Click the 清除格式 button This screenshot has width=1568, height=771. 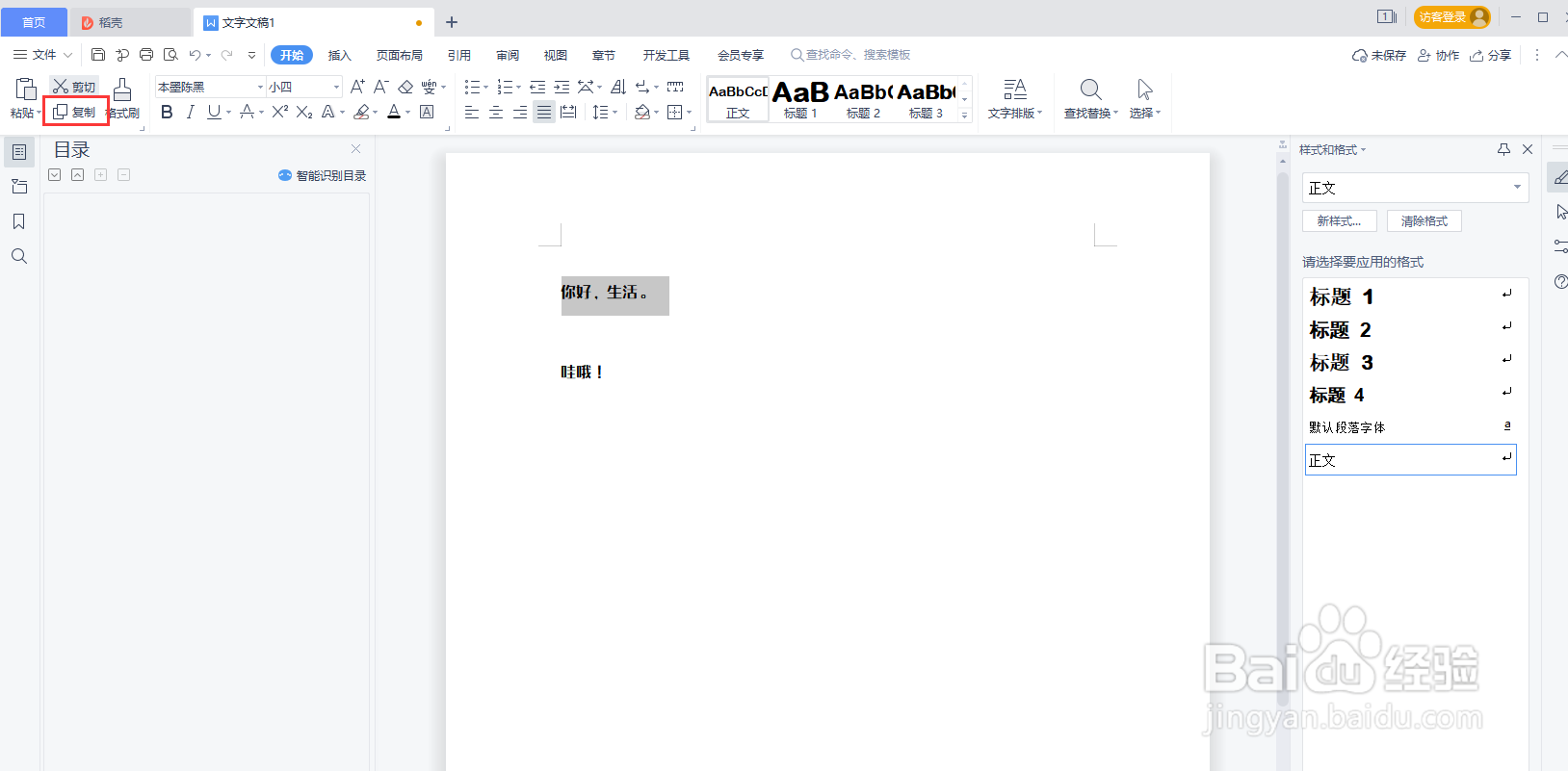1424,221
